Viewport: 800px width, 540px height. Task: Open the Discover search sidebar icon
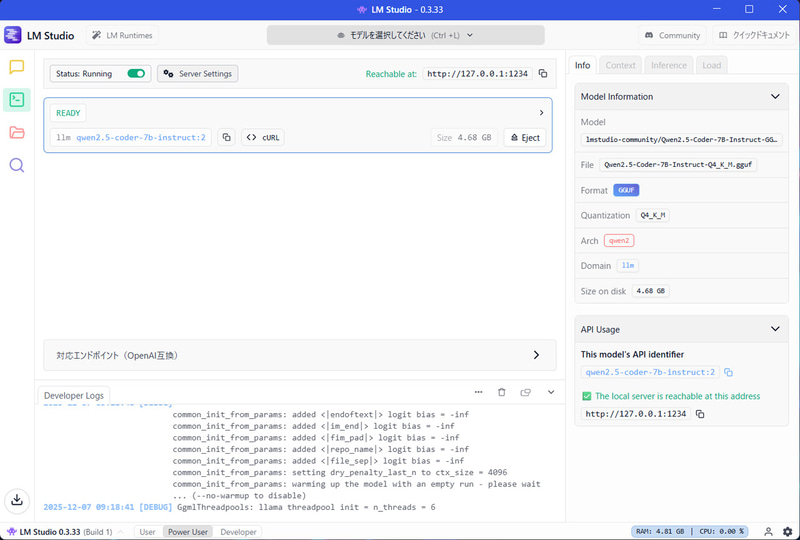tap(17, 165)
